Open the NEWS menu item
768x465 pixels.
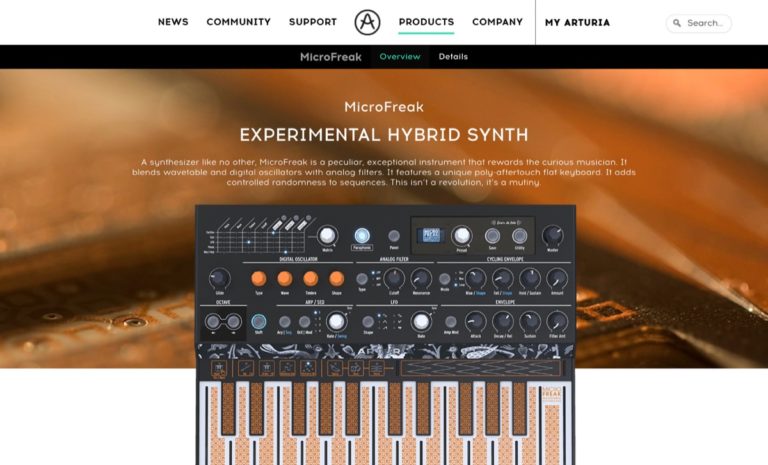click(173, 22)
